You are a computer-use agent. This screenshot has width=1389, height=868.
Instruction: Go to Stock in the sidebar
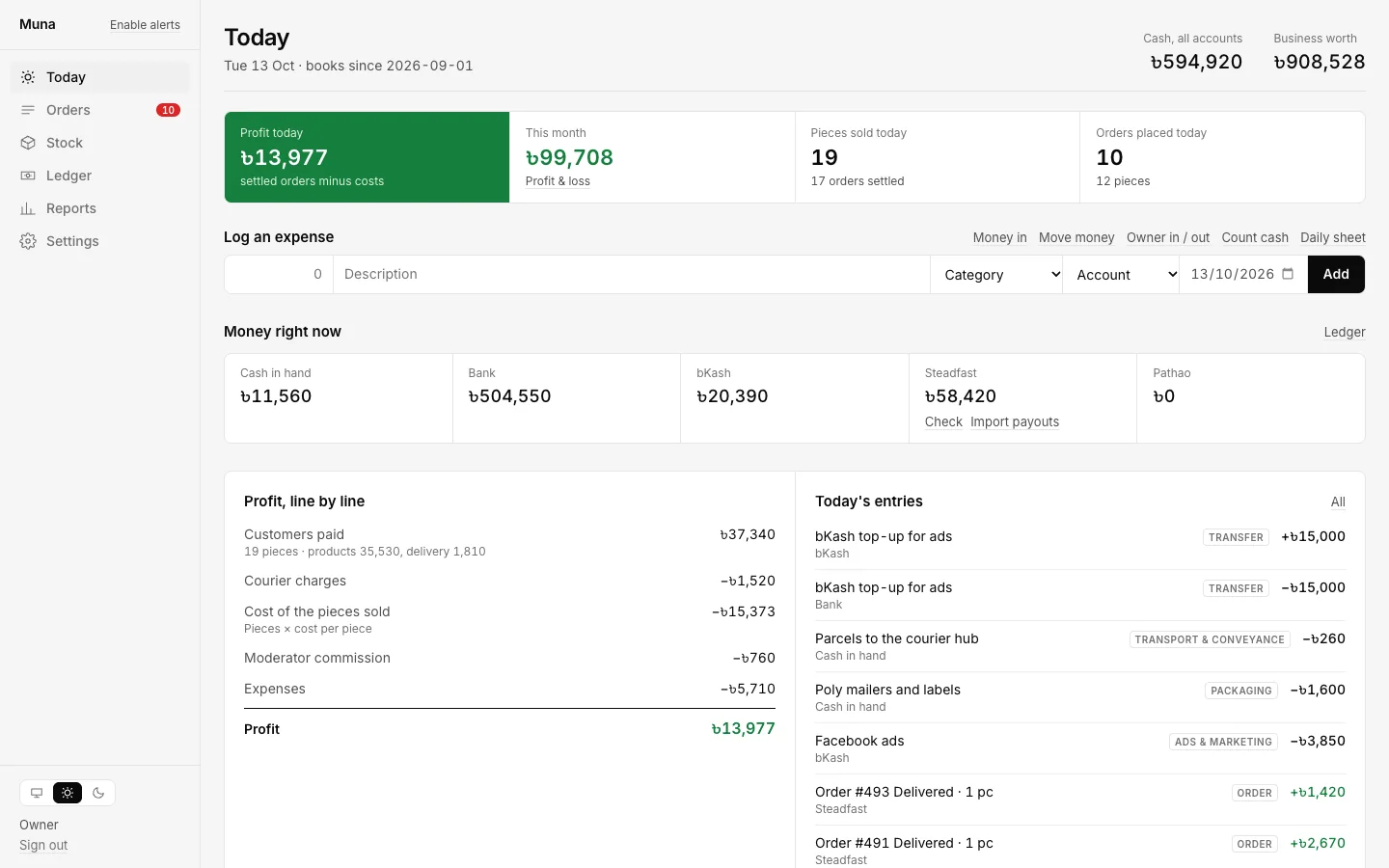100,143
